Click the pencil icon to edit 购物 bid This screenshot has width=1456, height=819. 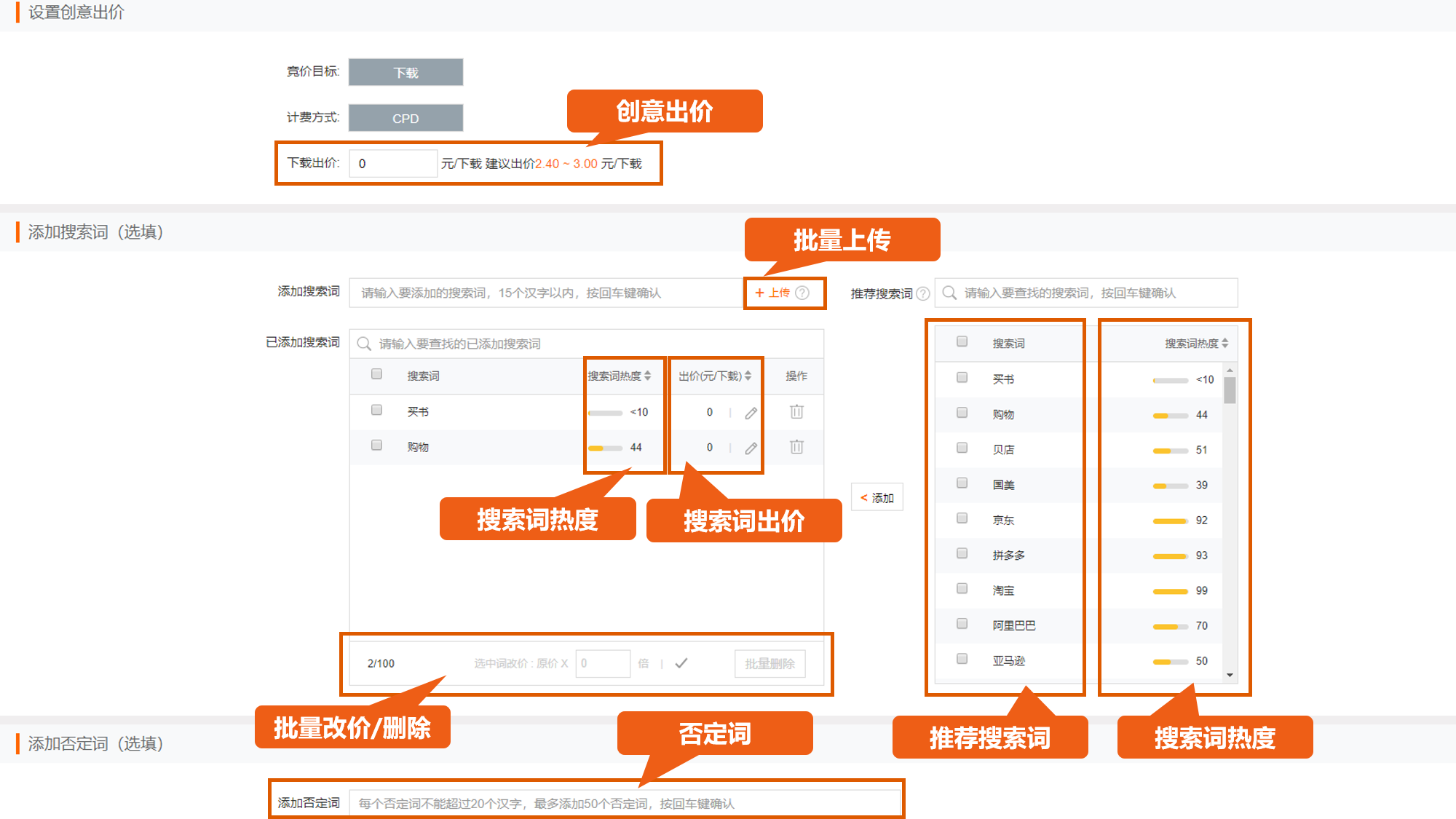(x=750, y=447)
